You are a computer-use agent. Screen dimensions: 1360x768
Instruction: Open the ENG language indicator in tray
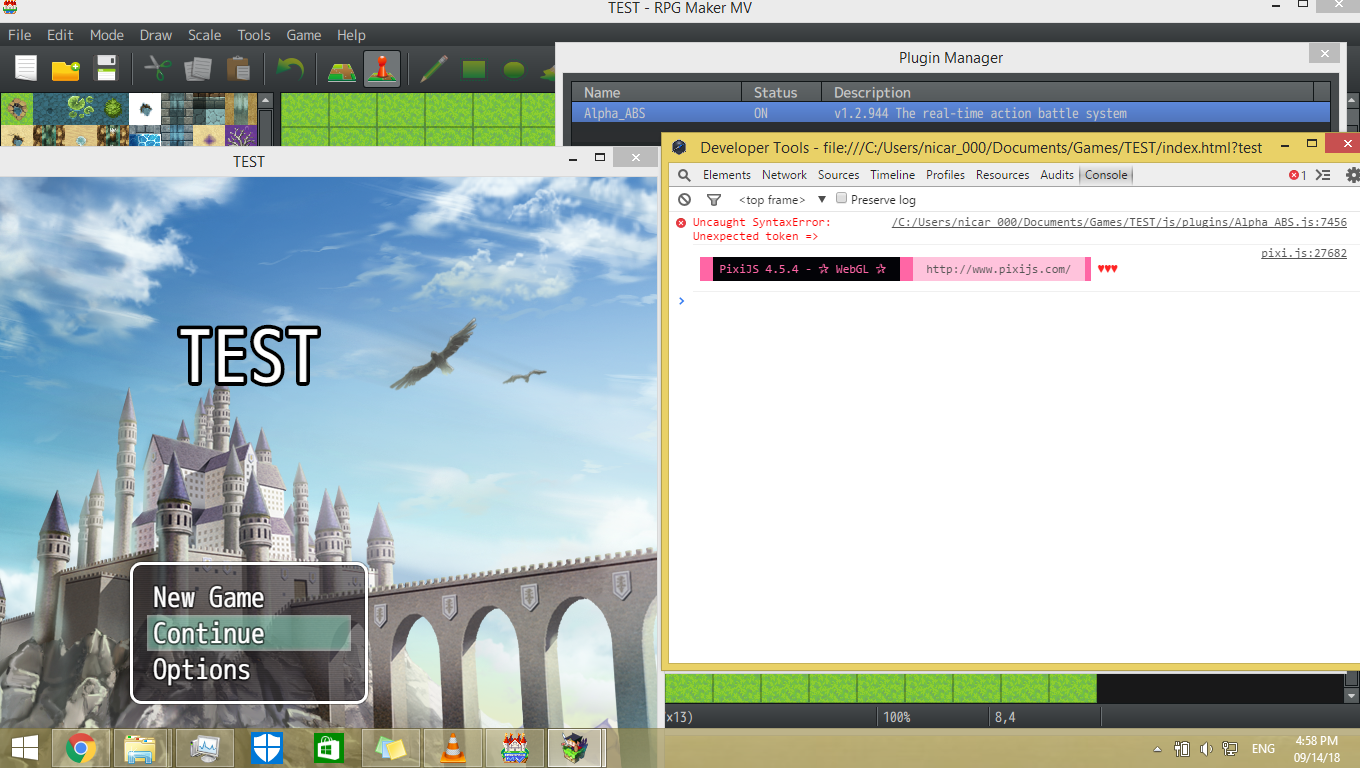coord(1263,748)
